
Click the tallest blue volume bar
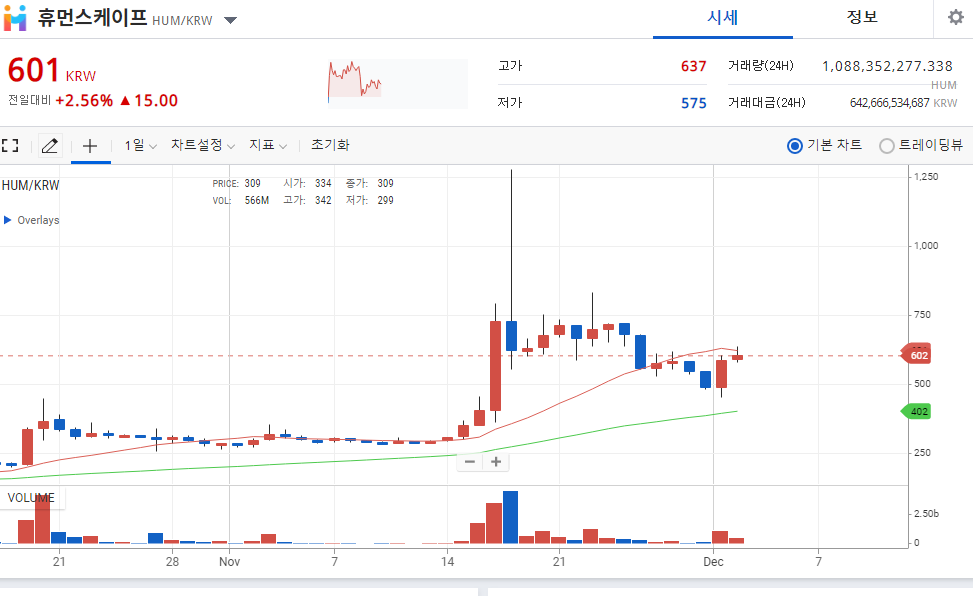click(510, 517)
